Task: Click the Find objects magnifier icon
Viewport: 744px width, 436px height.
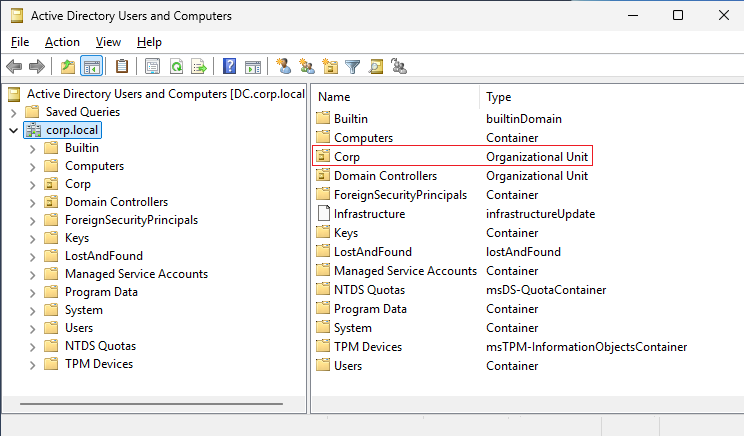Action: (x=376, y=66)
